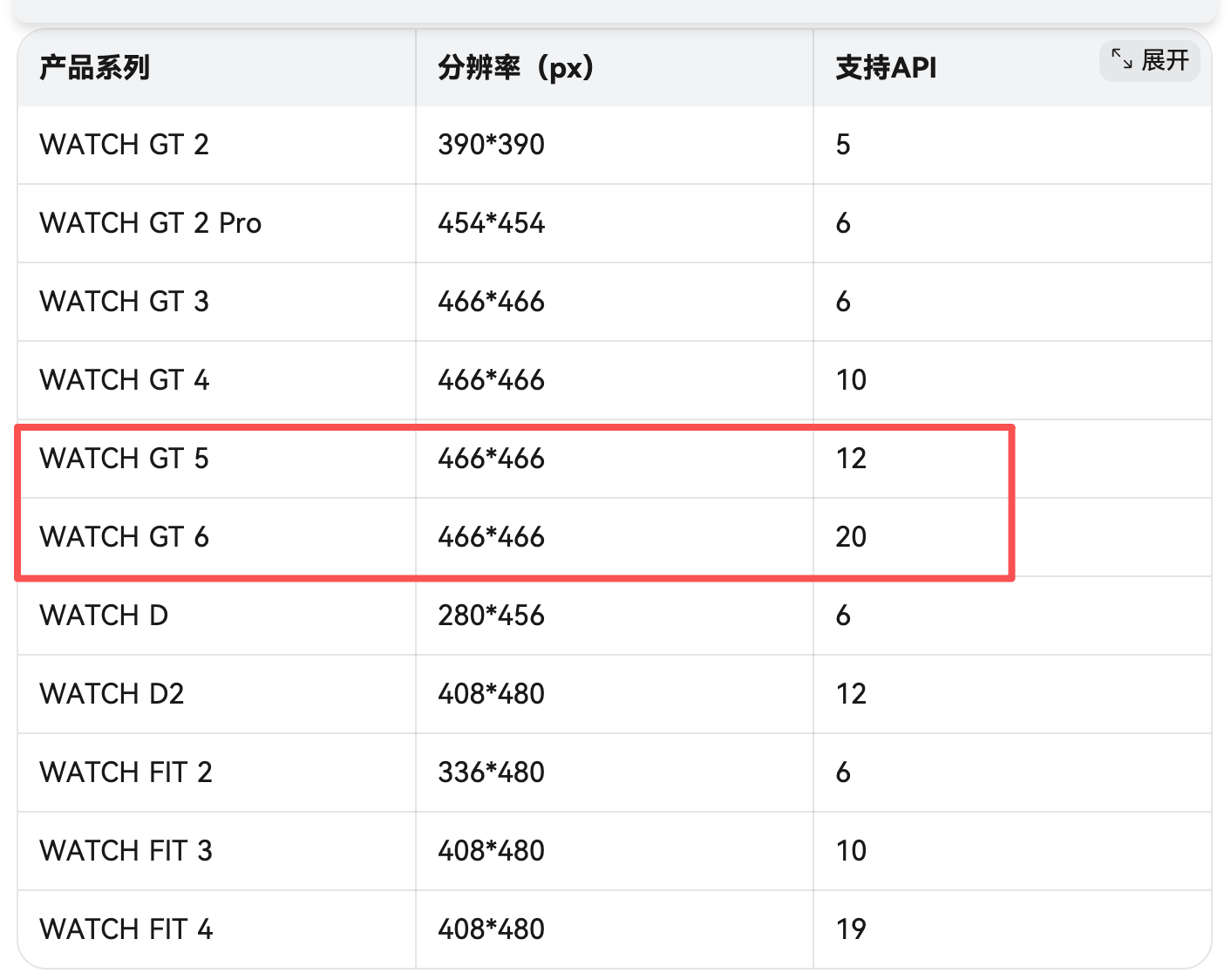Click API value 6 for WATCH FIT 2

pos(843,772)
